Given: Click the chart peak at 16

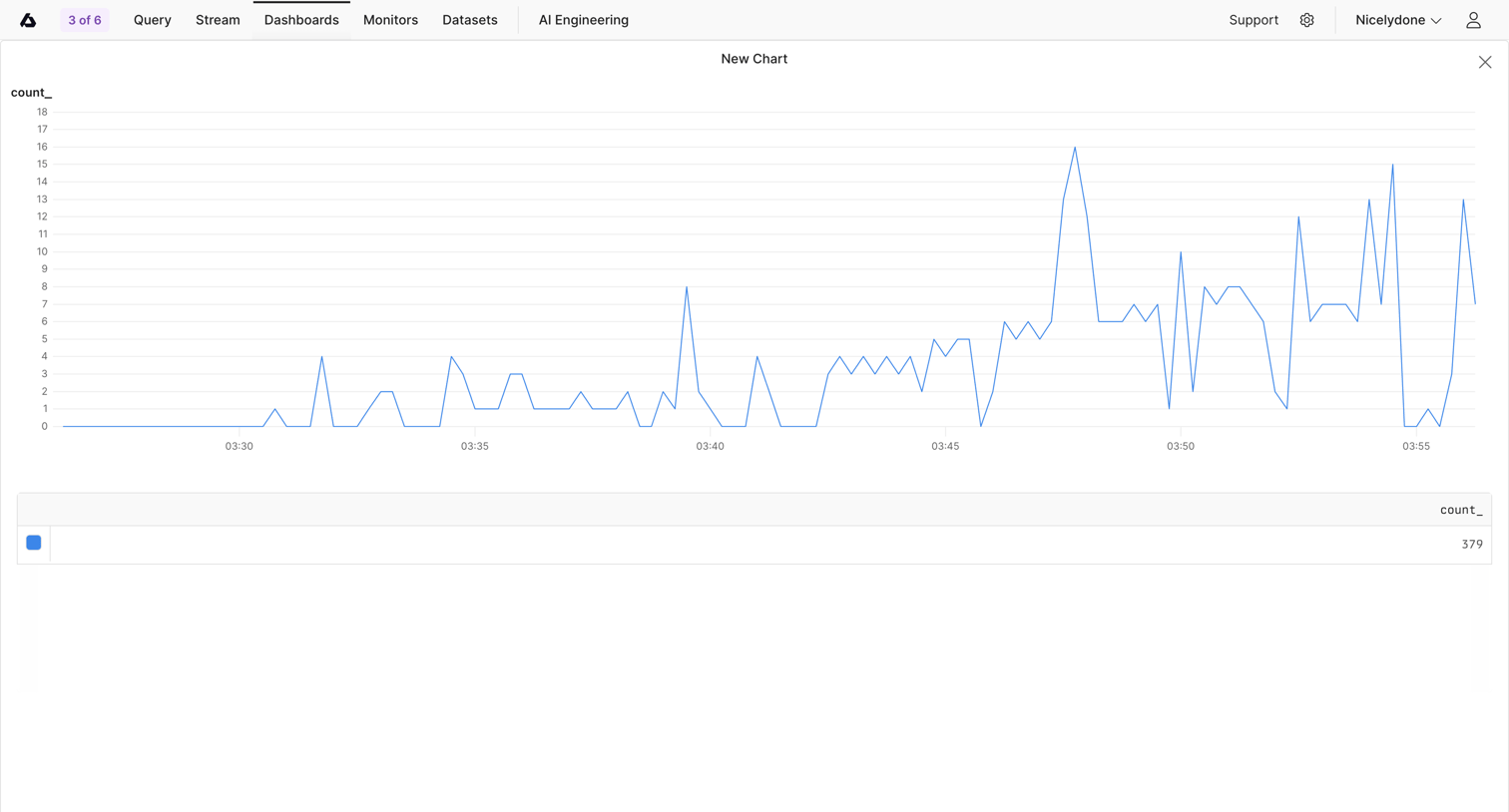Looking at the screenshot, I should pos(1075,148).
